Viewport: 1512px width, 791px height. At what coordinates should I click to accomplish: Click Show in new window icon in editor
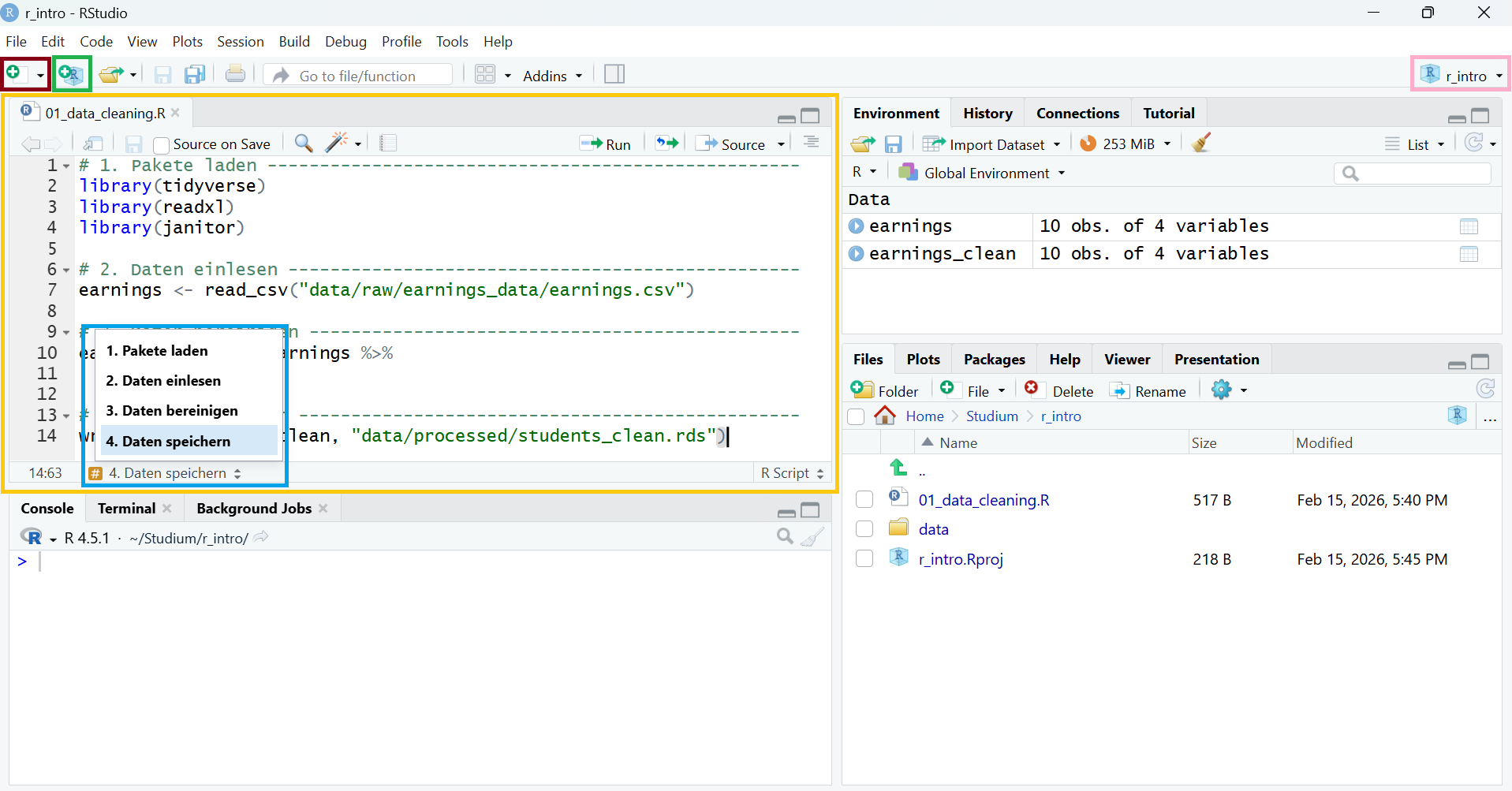click(x=93, y=144)
